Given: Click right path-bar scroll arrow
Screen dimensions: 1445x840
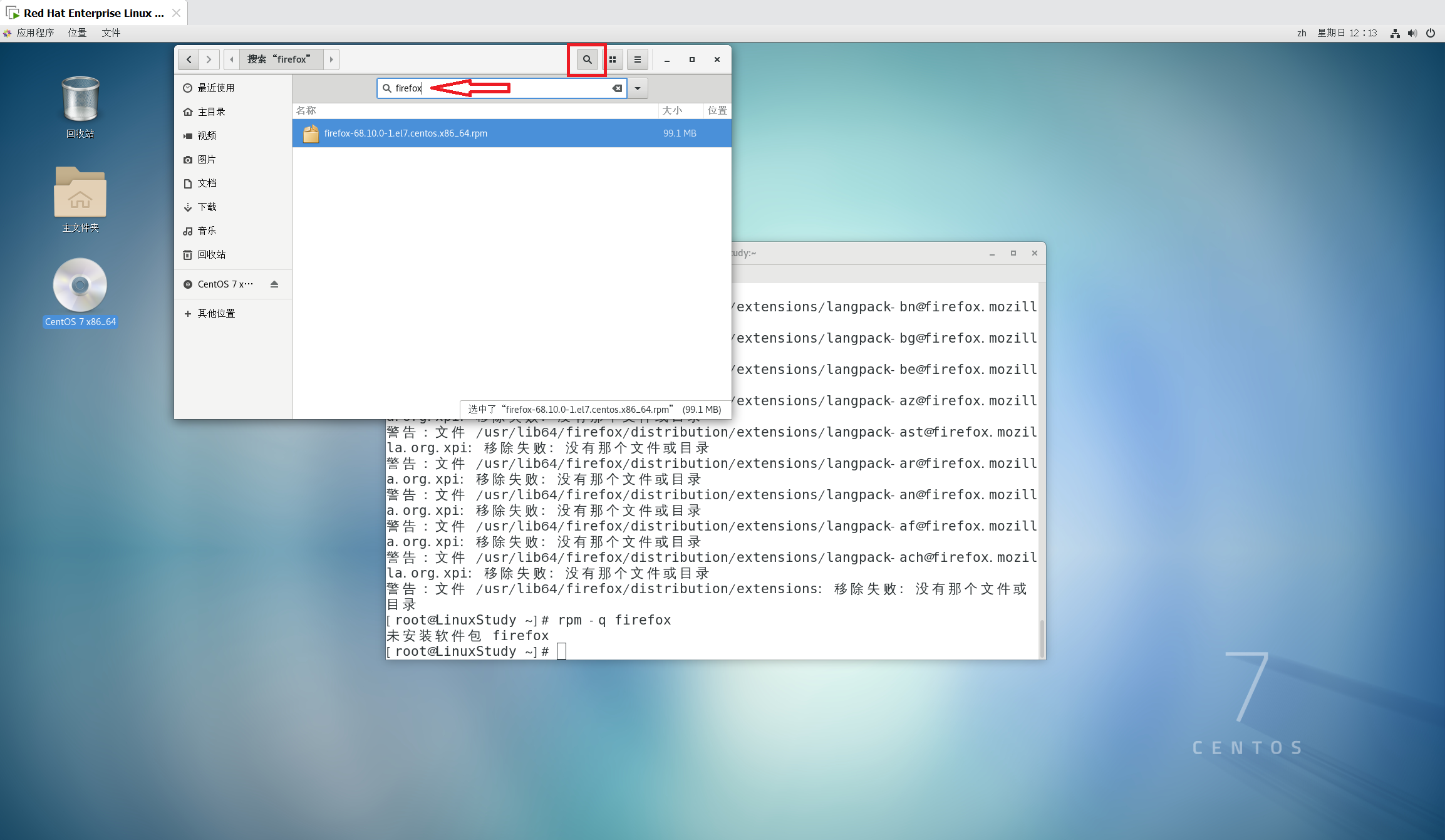Looking at the screenshot, I should (x=331, y=60).
